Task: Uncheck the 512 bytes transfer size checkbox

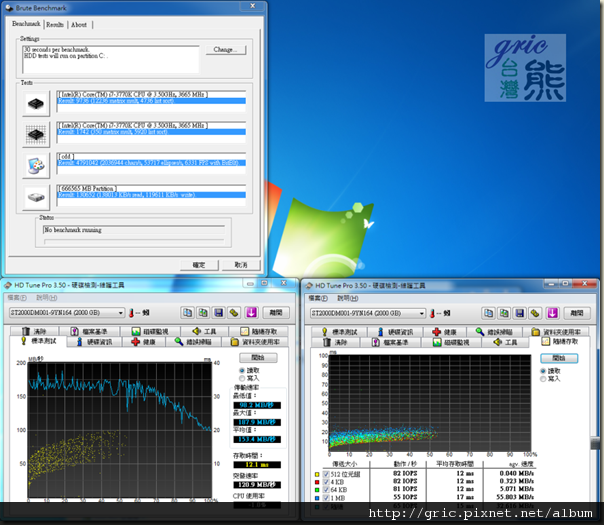Action: (326, 474)
